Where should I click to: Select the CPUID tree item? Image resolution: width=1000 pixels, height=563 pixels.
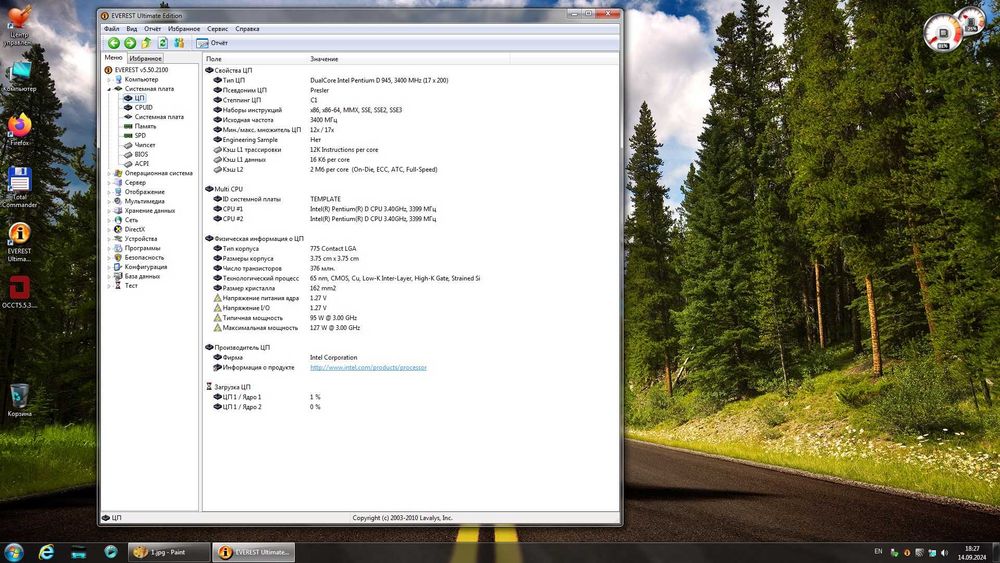point(143,107)
